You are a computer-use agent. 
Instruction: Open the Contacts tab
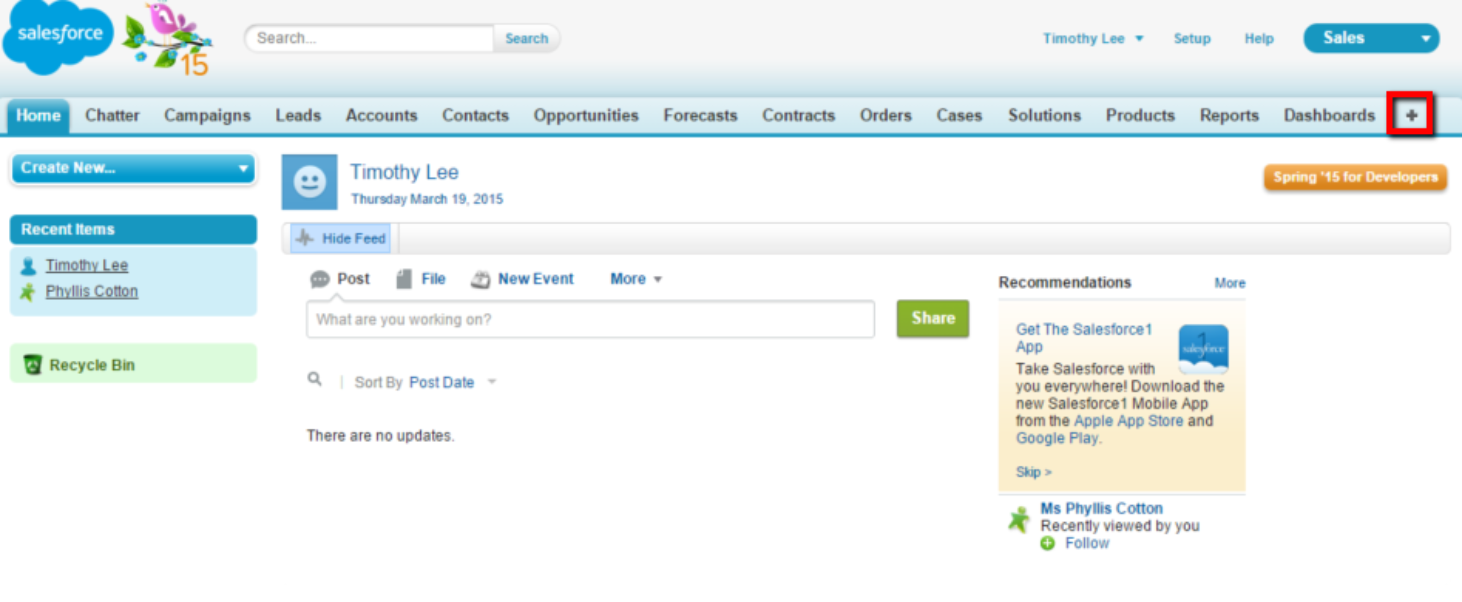[x=475, y=116]
